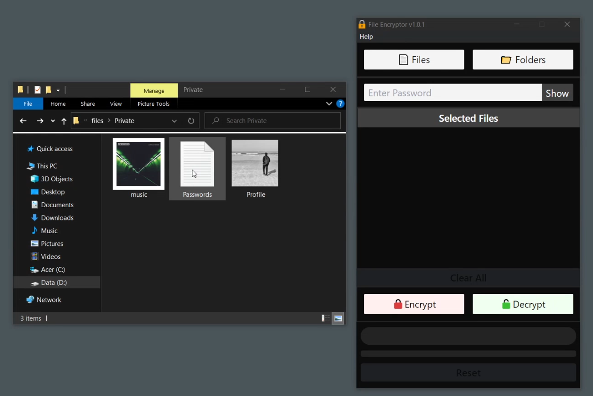The height and width of the screenshot is (396, 593).
Task: Go up one folder level
Action: [x=64, y=121]
